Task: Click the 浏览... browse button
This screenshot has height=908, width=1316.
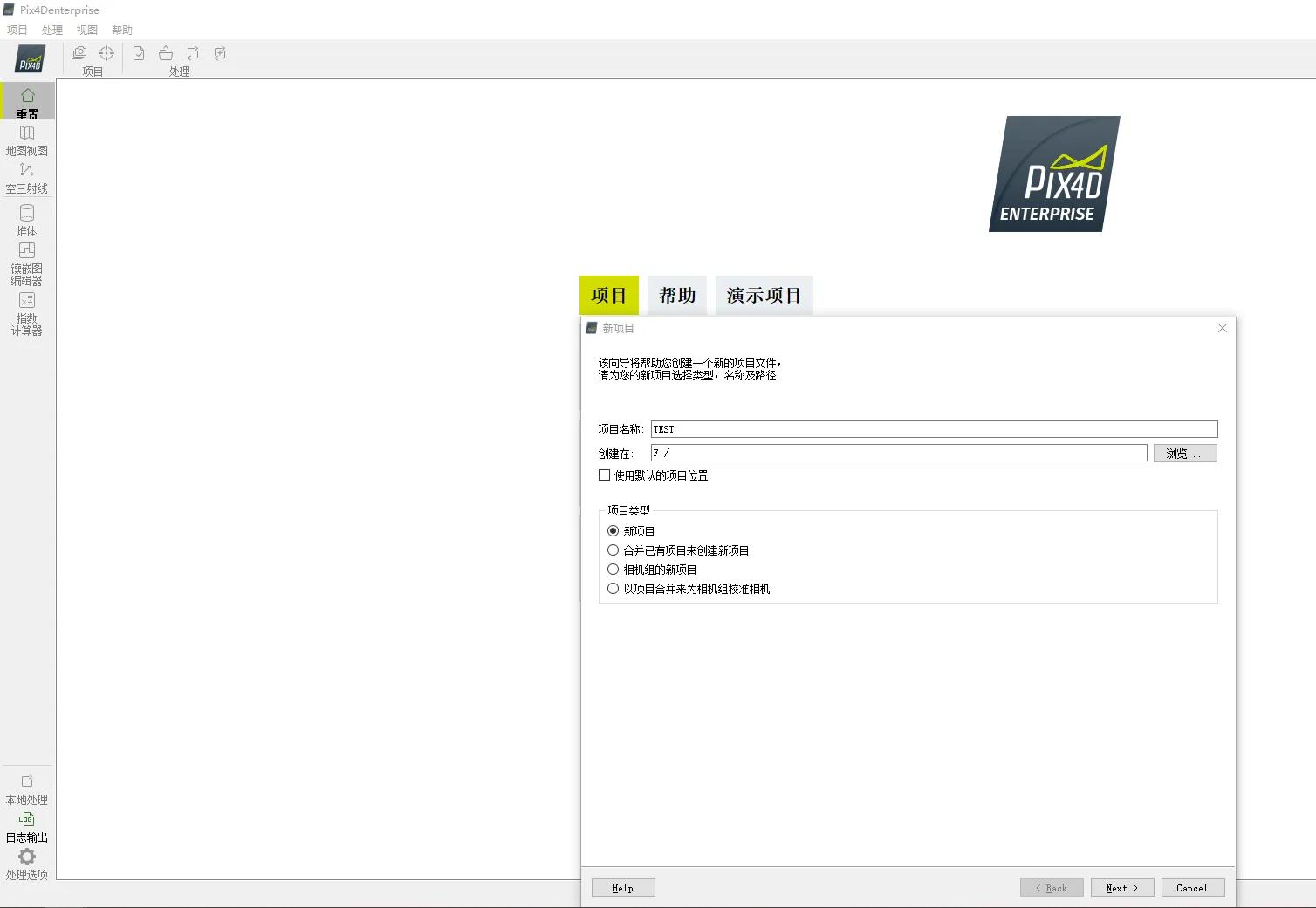Action: [1185, 454]
